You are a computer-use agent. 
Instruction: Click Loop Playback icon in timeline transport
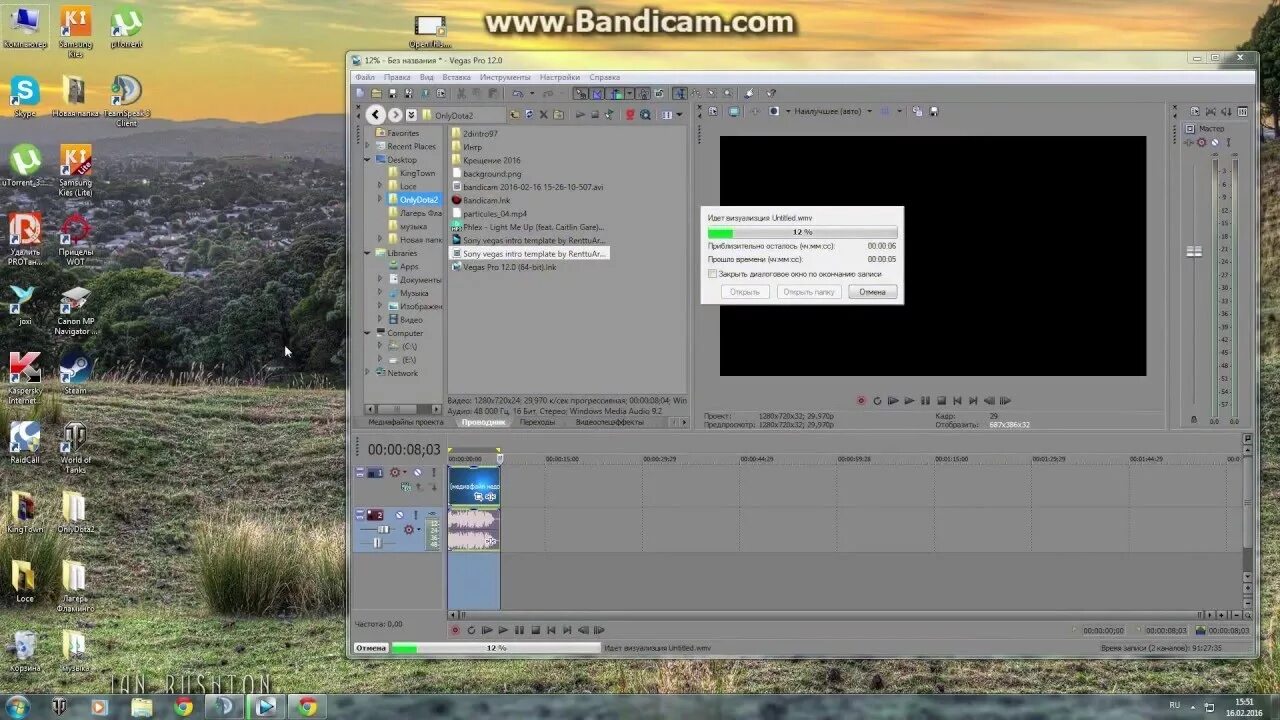471,630
